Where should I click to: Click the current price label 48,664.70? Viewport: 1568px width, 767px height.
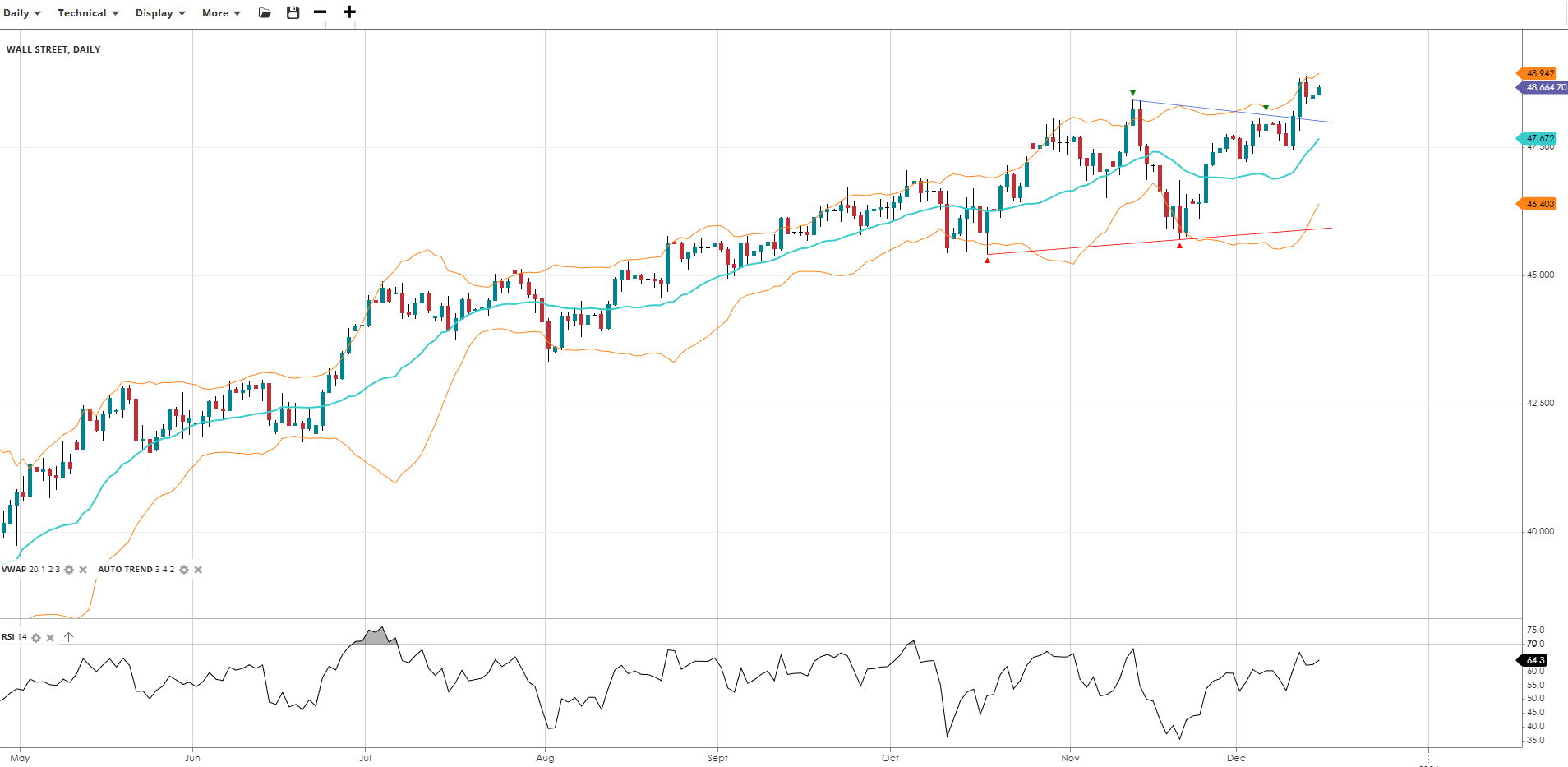tap(1543, 87)
